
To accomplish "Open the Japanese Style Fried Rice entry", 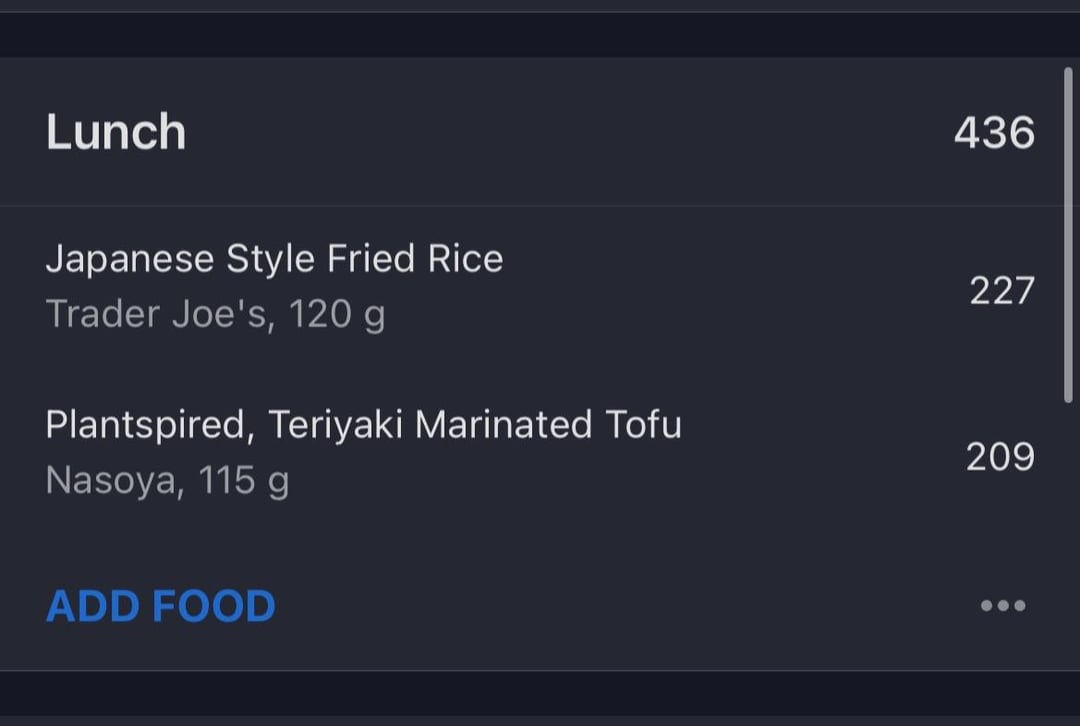I will 274,260.
